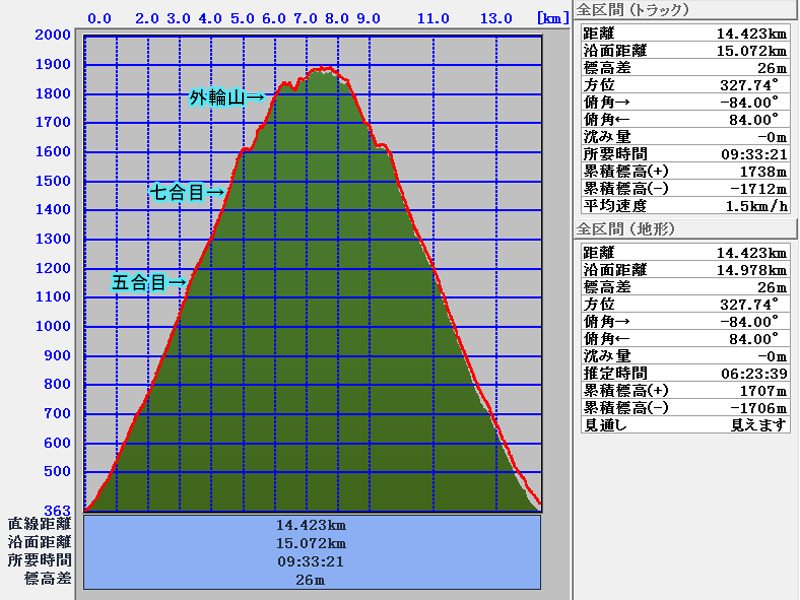Click the 13.0 distance axis label
This screenshot has width=800, height=600.
[x=496, y=18]
